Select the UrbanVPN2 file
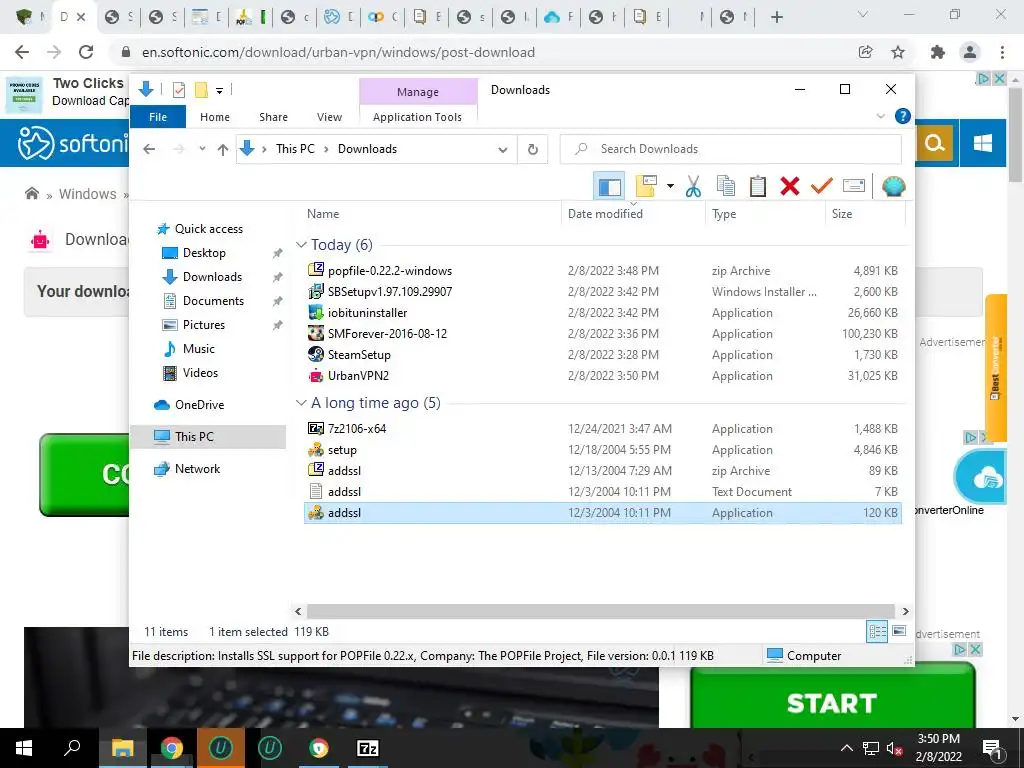 (603, 376)
